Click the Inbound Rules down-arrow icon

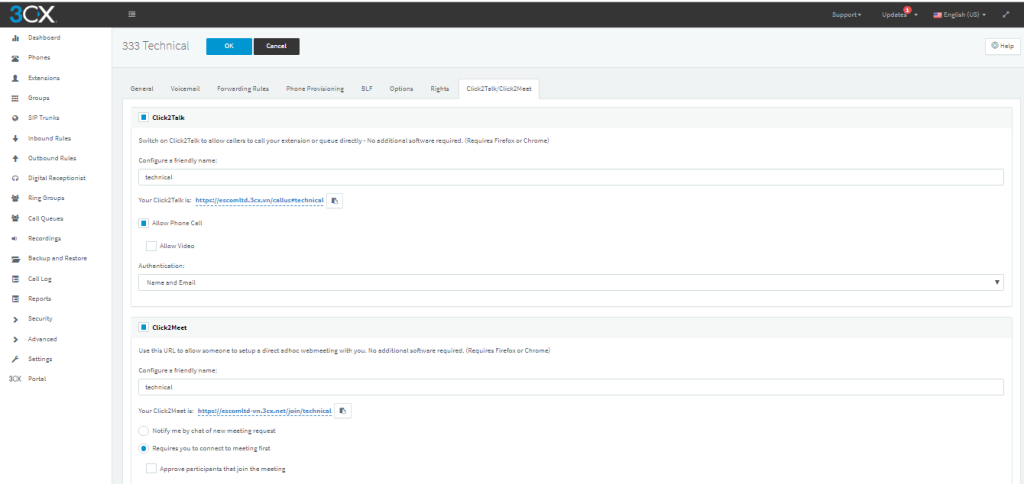15,138
